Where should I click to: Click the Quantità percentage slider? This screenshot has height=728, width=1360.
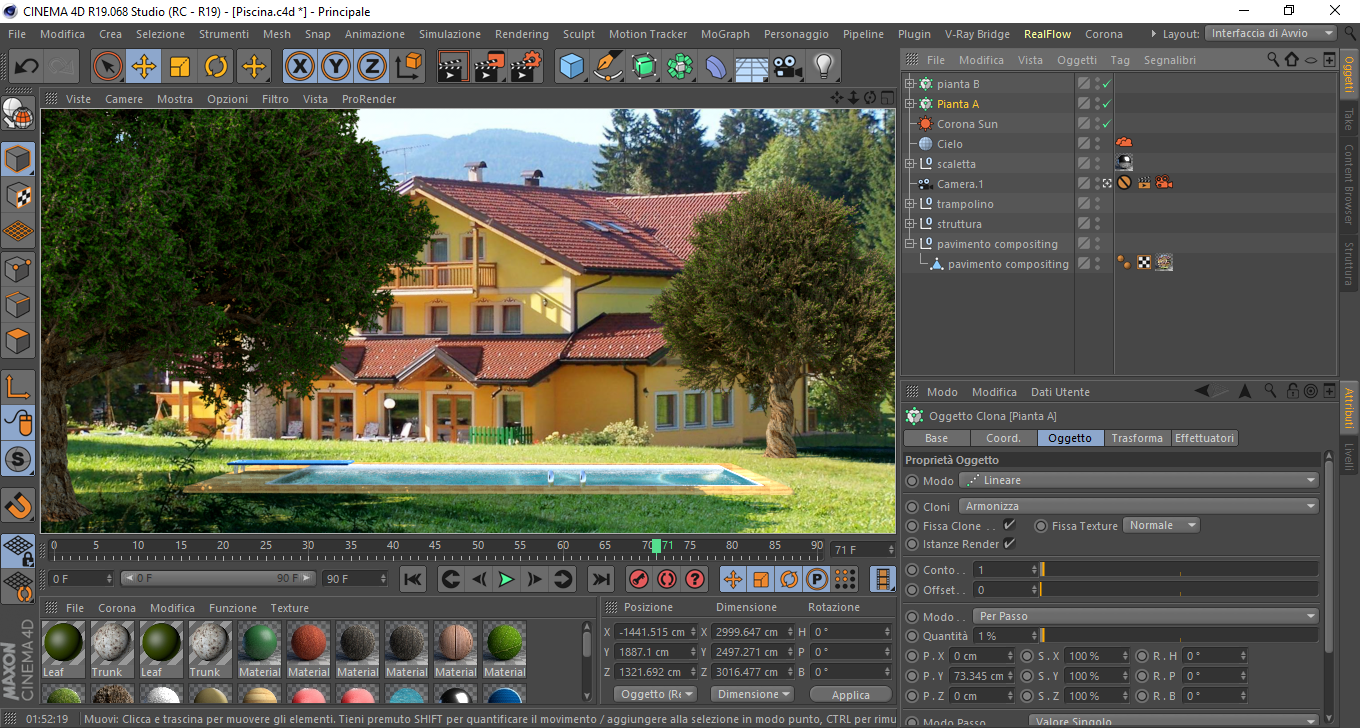[1179, 636]
